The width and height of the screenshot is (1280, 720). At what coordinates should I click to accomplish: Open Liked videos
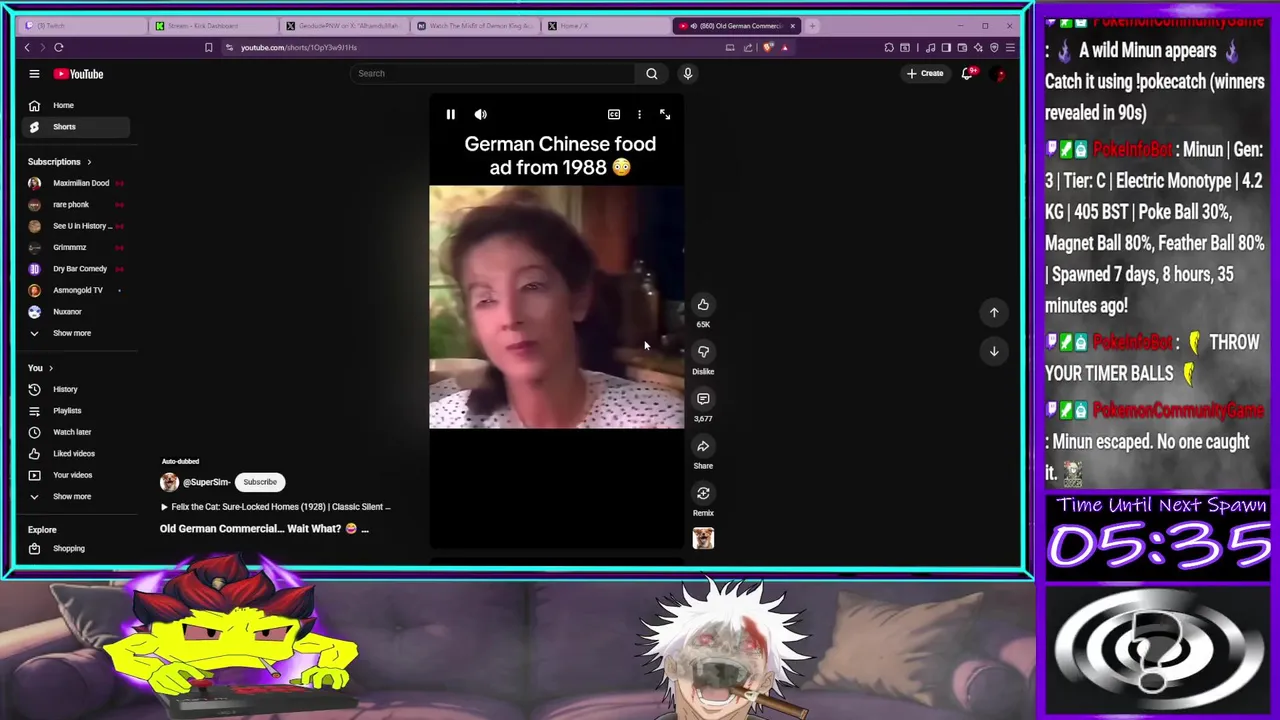coord(75,454)
